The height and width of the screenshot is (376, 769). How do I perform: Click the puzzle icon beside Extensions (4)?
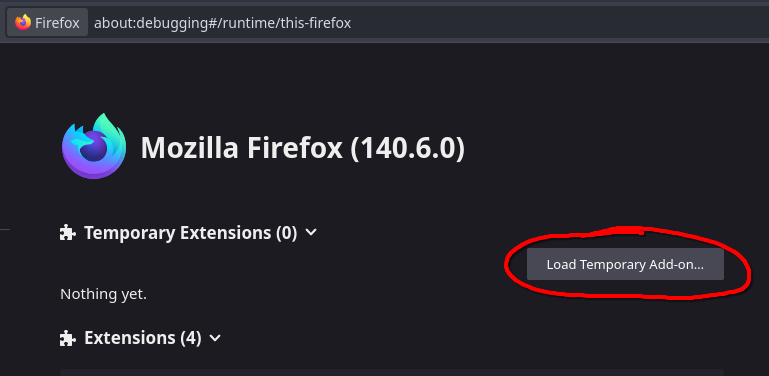pos(67,338)
